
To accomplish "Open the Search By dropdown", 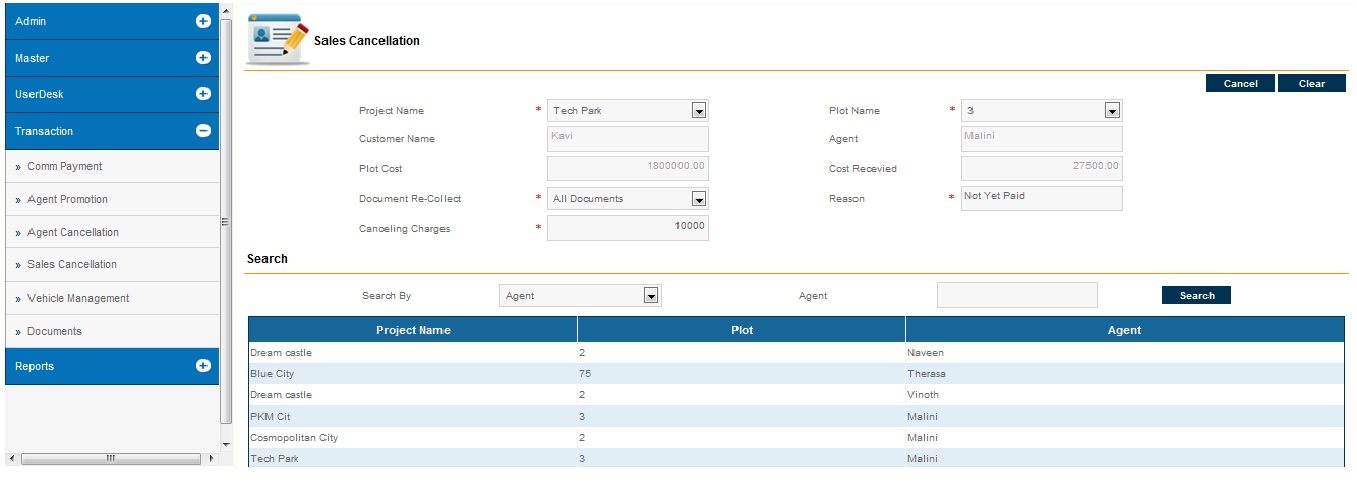I will click(651, 296).
